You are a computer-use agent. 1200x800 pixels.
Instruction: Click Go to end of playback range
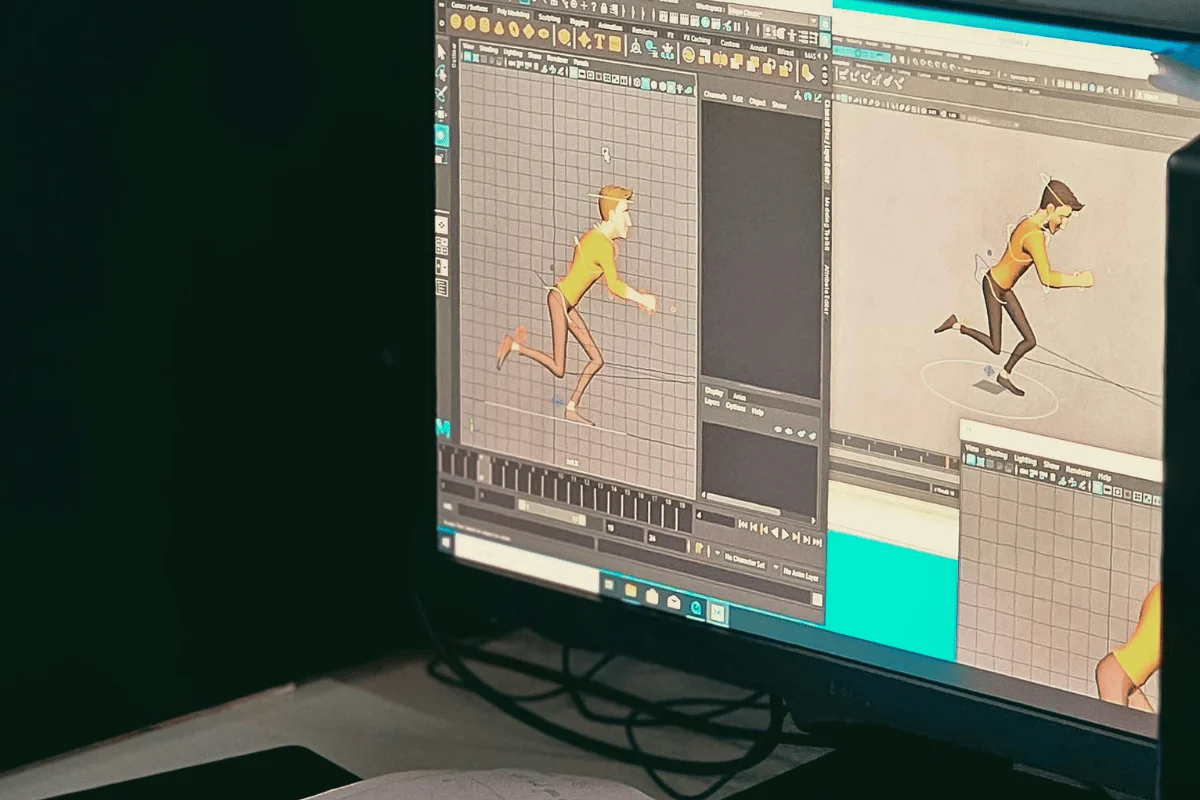click(x=817, y=542)
